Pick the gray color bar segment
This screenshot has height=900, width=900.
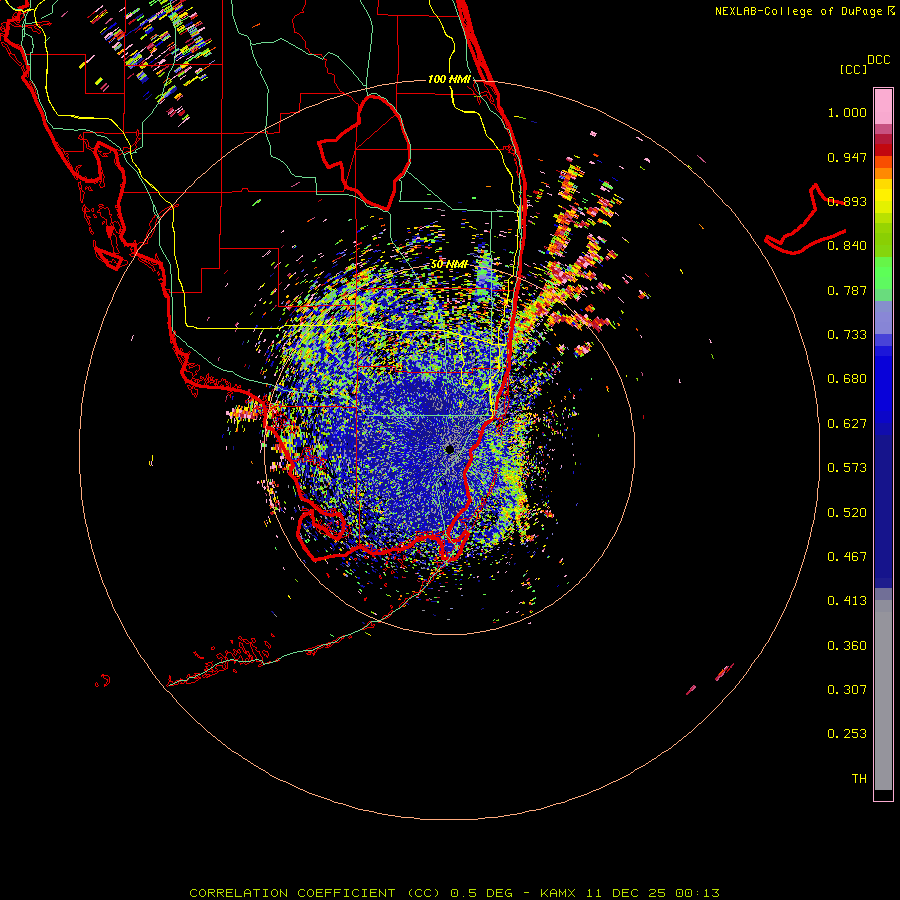click(x=883, y=695)
